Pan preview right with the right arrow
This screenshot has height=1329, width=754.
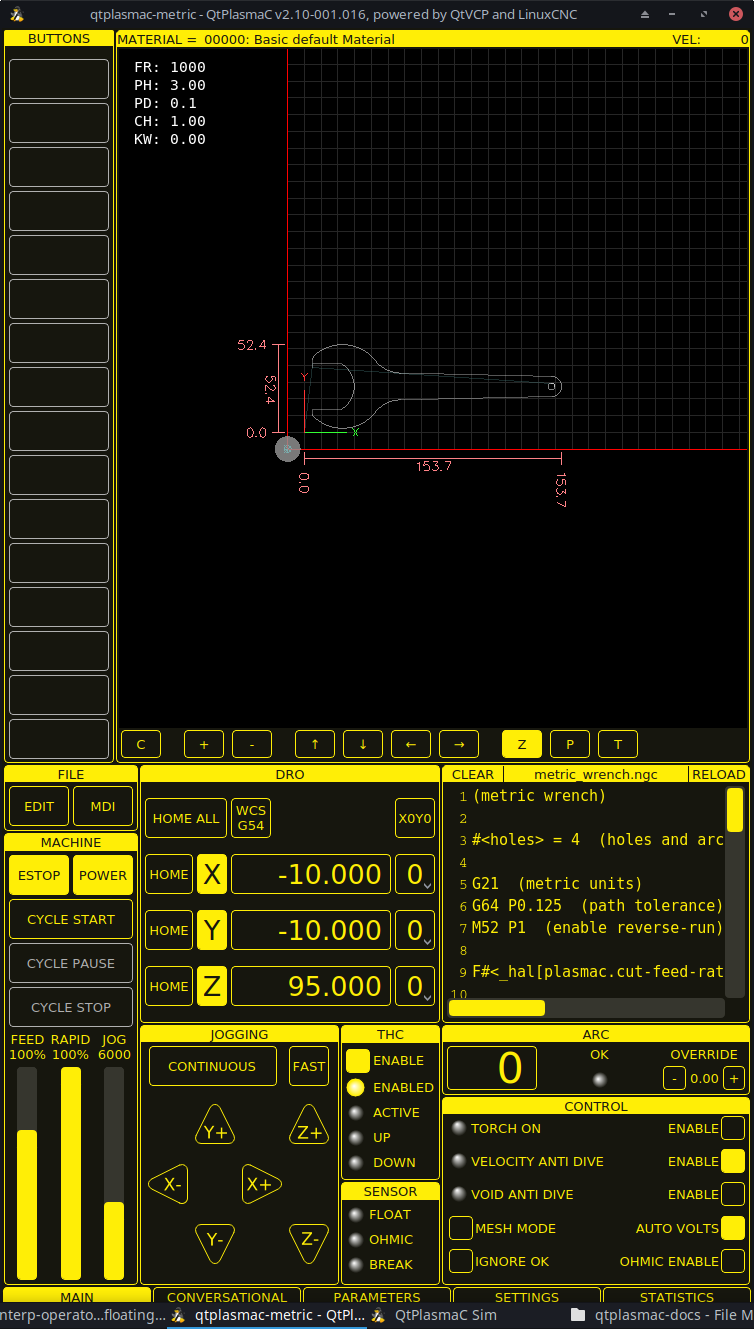click(x=459, y=744)
